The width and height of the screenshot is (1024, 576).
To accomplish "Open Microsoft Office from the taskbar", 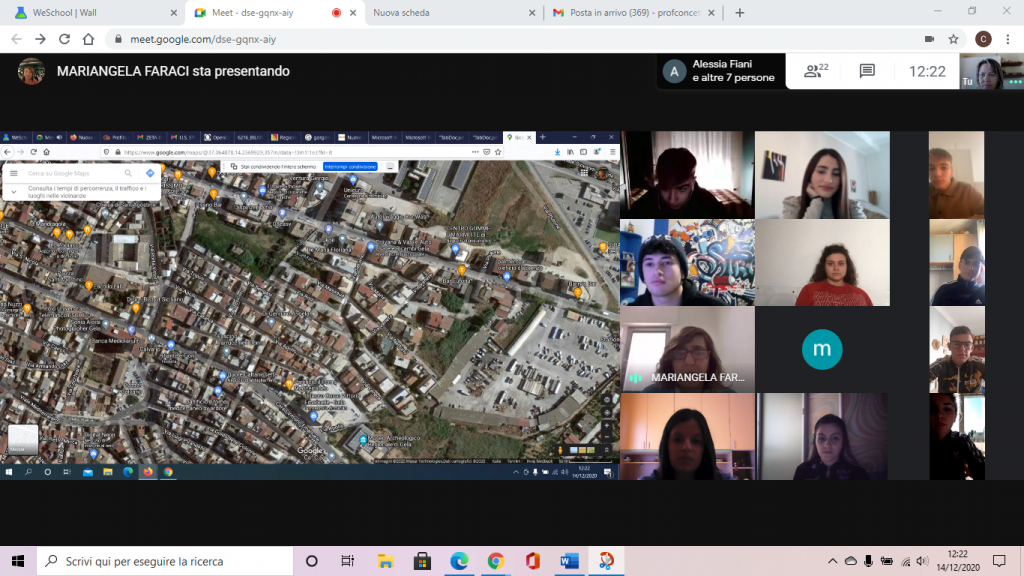I will pos(532,561).
